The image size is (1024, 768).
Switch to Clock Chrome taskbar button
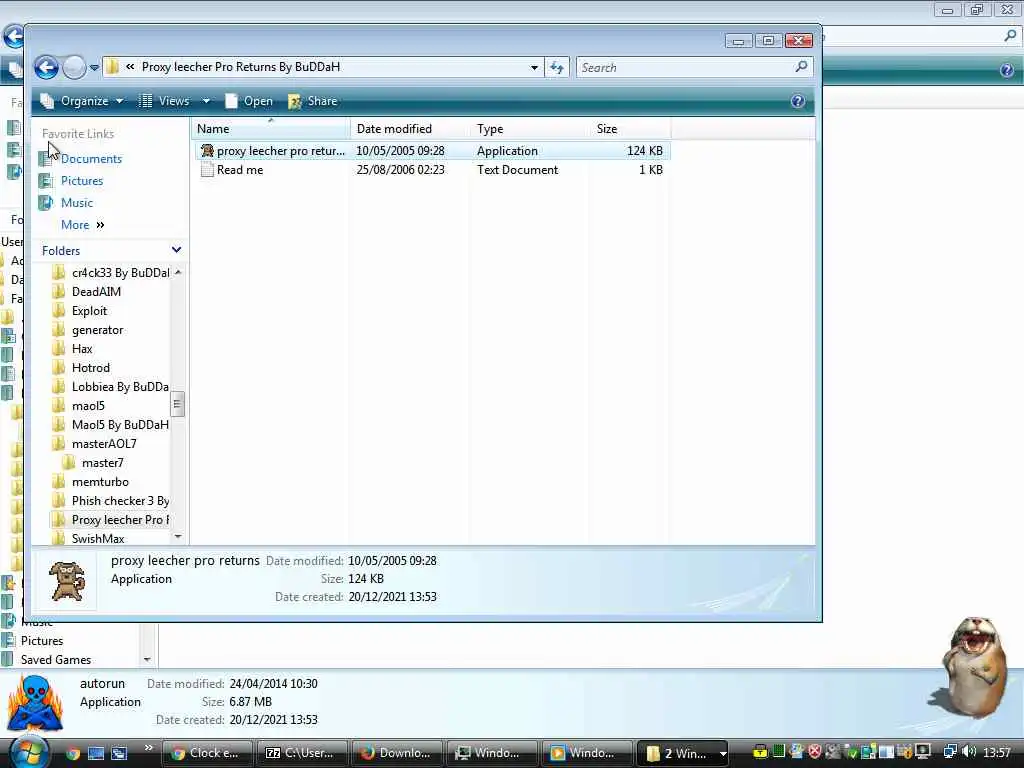[206, 753]
